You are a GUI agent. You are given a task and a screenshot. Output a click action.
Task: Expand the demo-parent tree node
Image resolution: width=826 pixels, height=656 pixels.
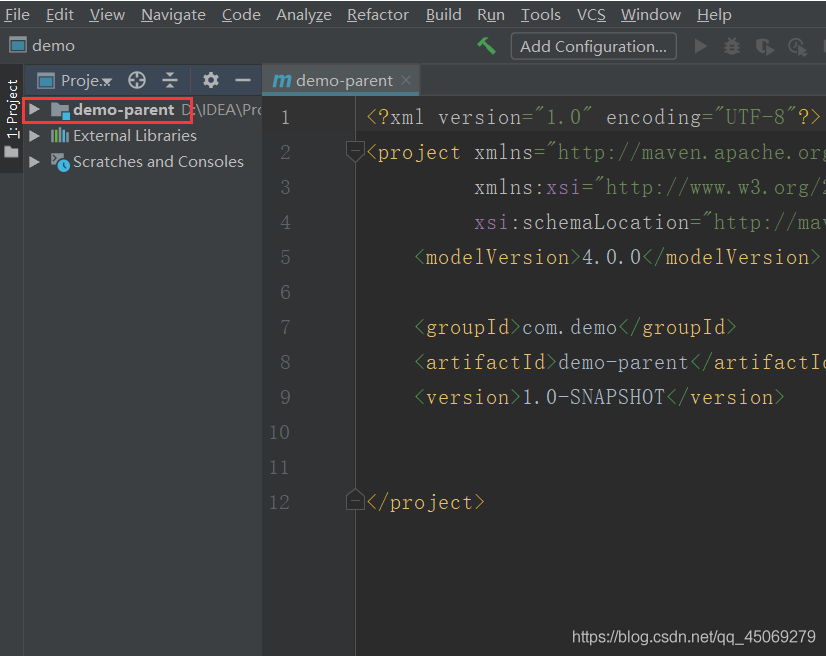coord(35,110)
